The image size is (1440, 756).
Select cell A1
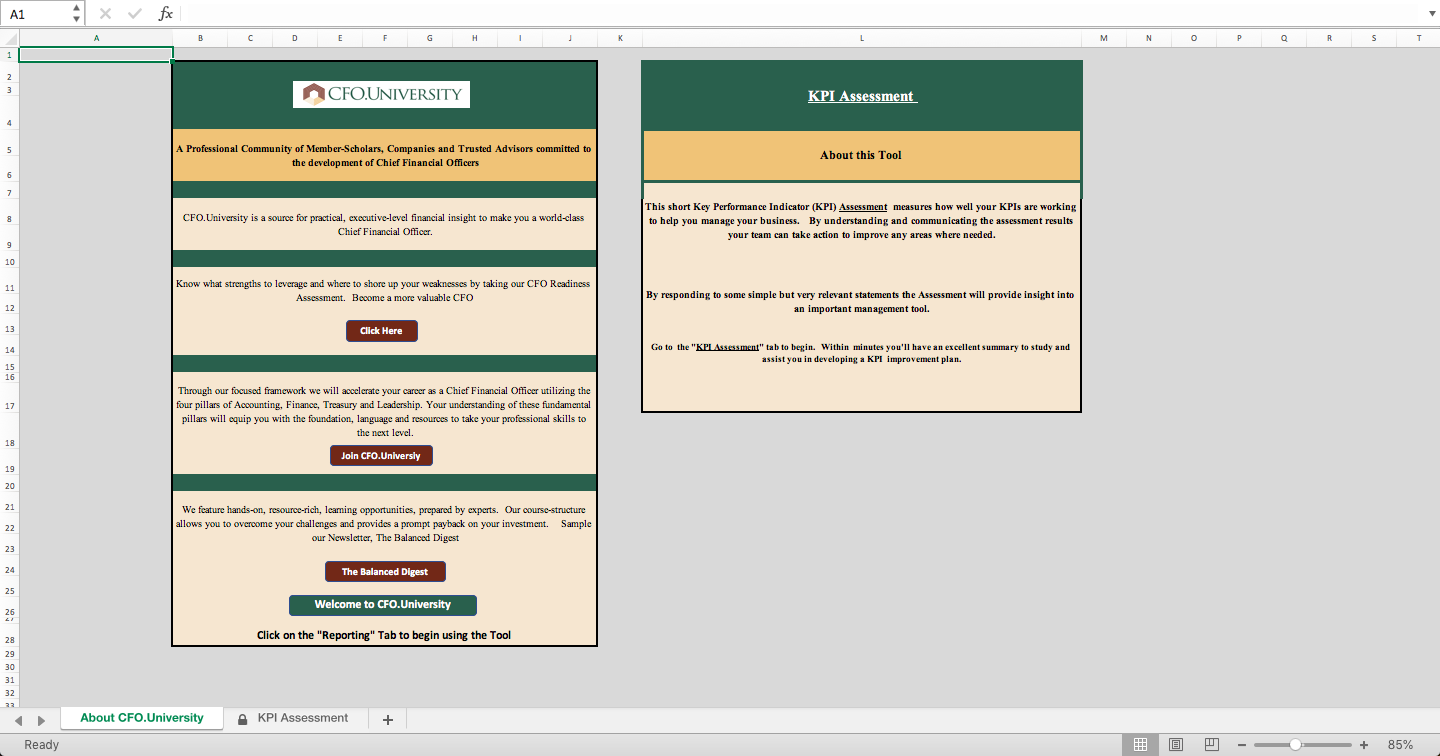(96, 54)
